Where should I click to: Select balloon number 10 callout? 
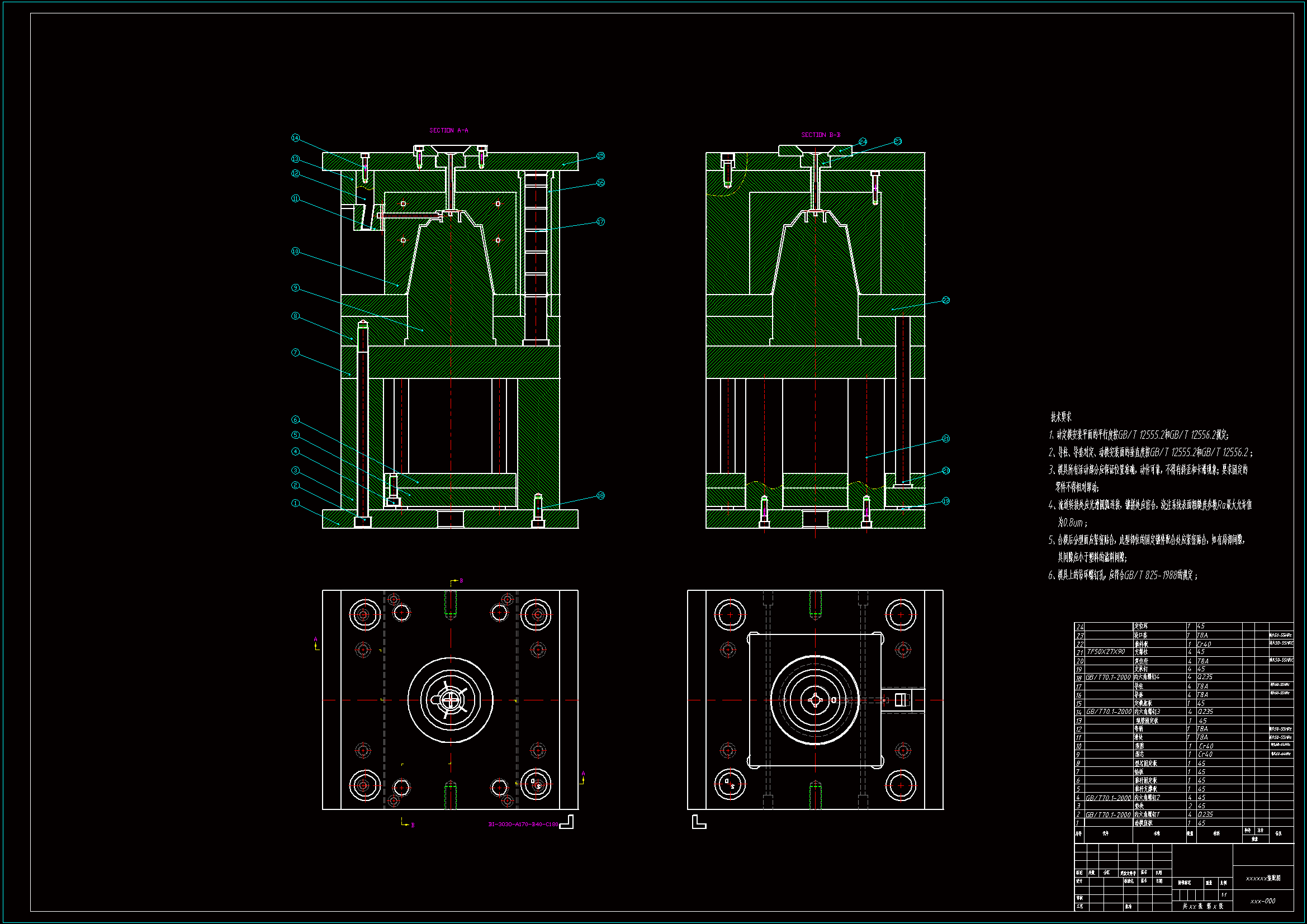[x=295, y=251]
